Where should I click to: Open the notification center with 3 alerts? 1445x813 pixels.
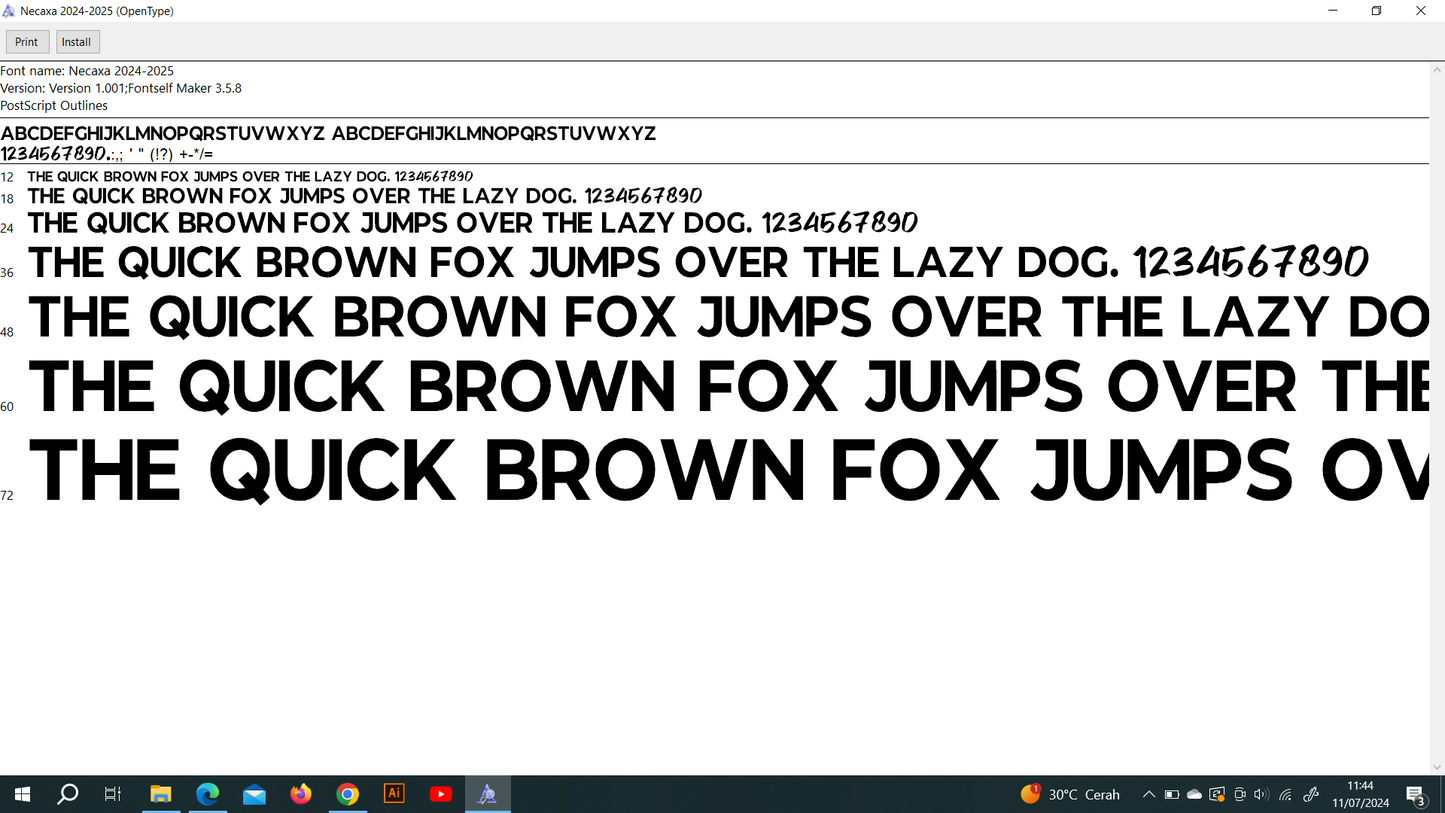coord(1416,795)
